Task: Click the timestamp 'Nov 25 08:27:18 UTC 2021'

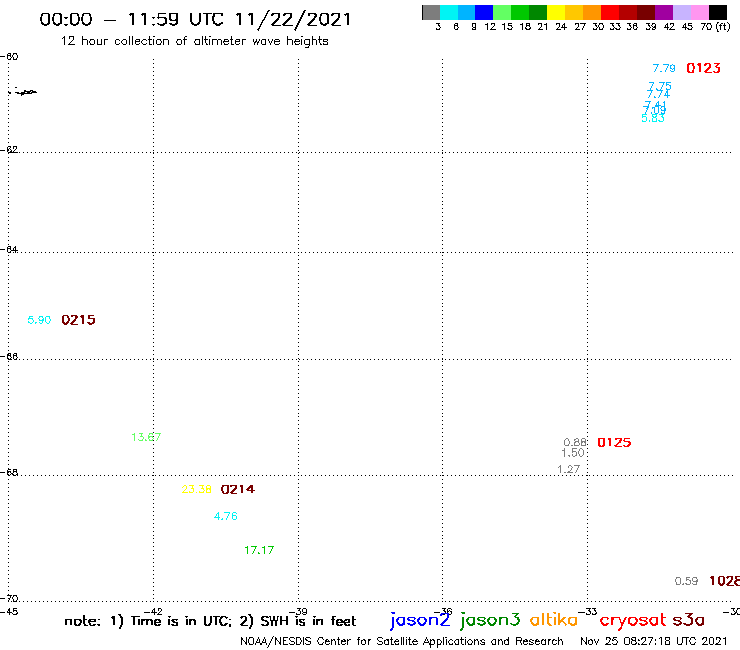Action: (x=654, y=642)
